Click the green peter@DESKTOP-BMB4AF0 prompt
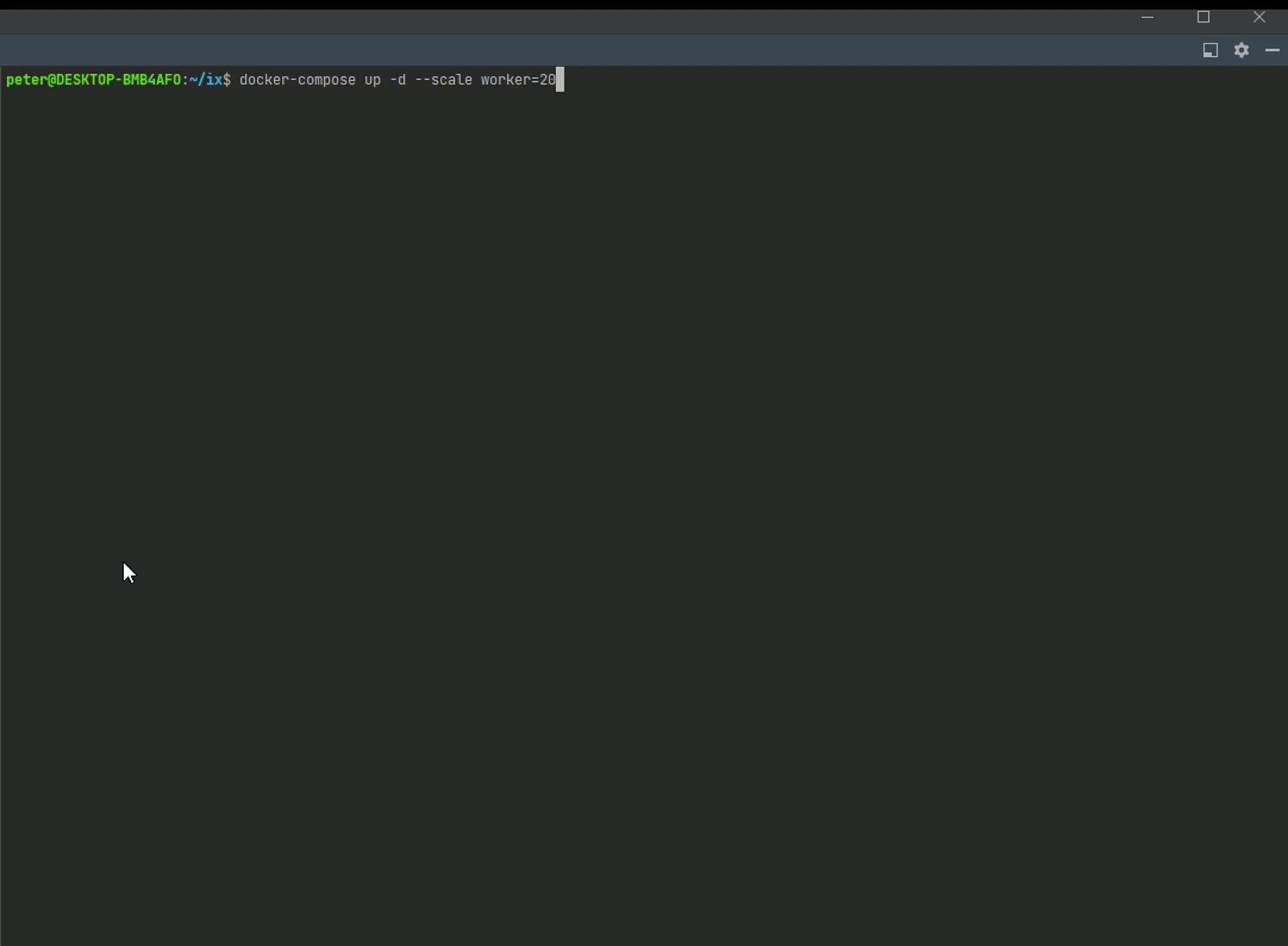 (94, 80)
